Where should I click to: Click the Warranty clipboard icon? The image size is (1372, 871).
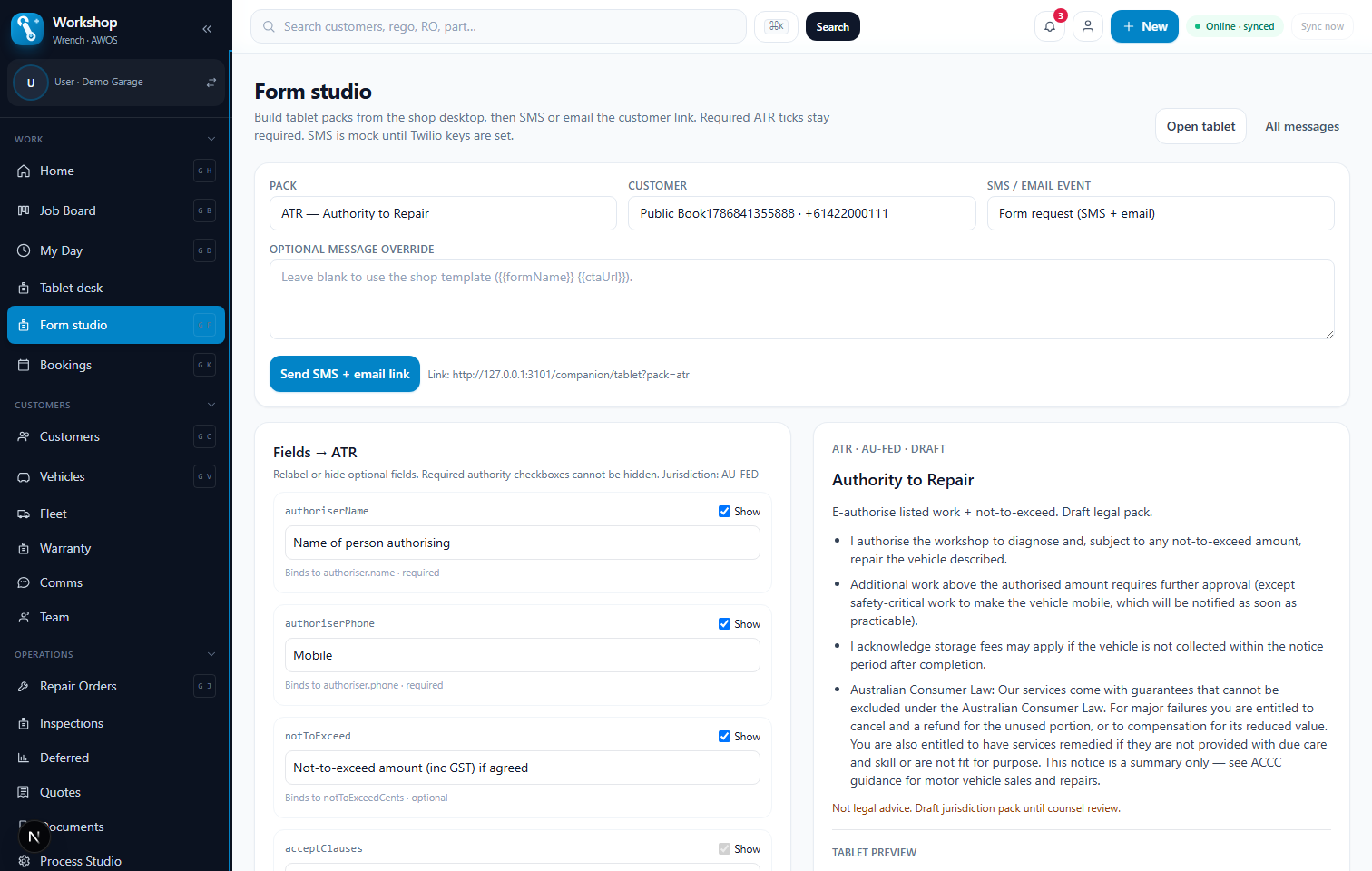pos(24,548)
